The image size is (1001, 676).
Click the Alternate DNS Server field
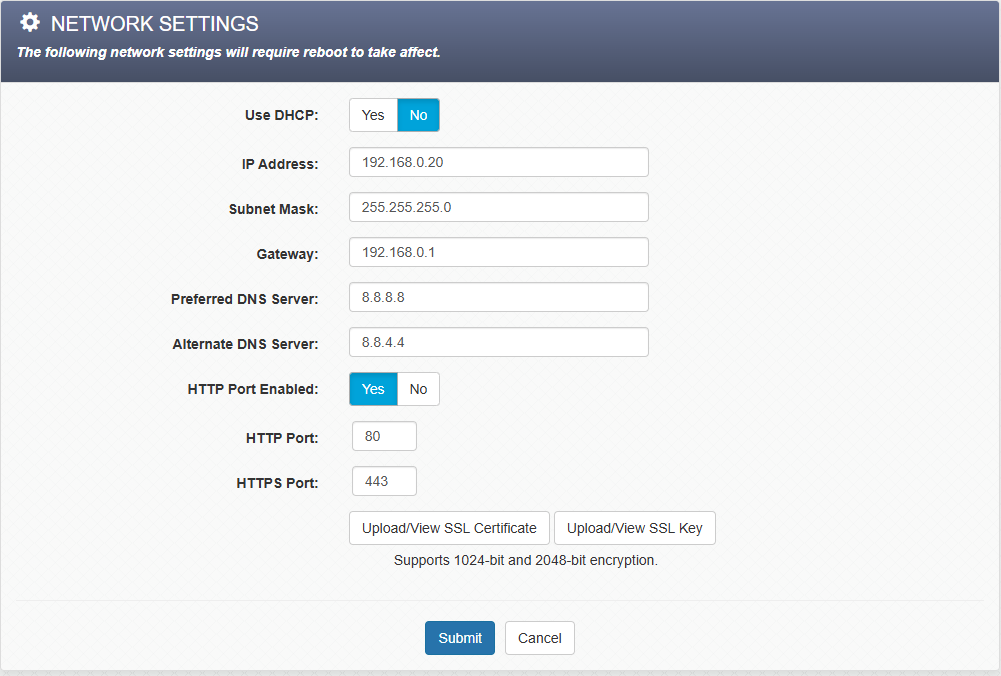coord(498,342)
